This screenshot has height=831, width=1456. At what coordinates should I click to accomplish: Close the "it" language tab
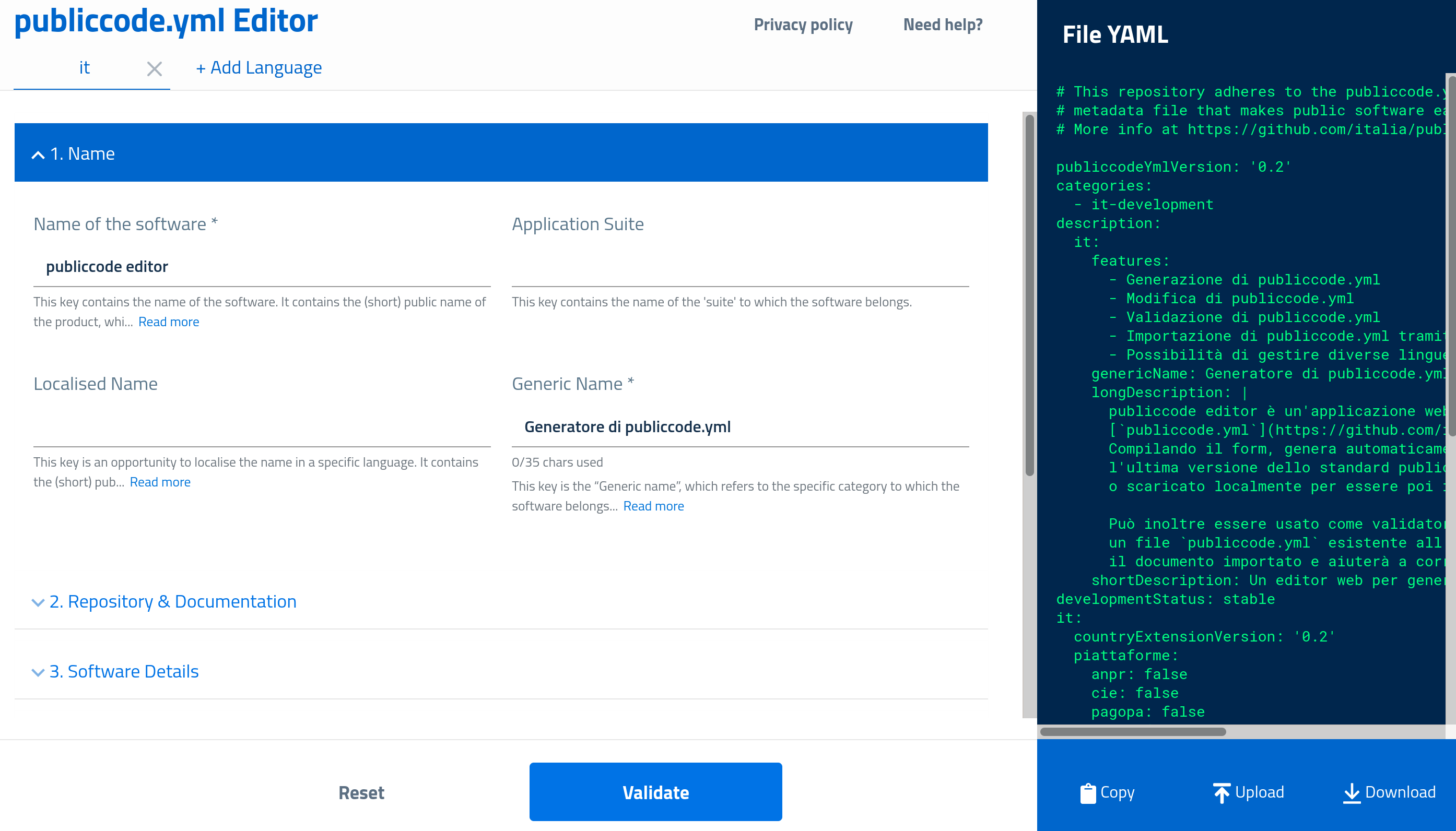tap(154, 68)
